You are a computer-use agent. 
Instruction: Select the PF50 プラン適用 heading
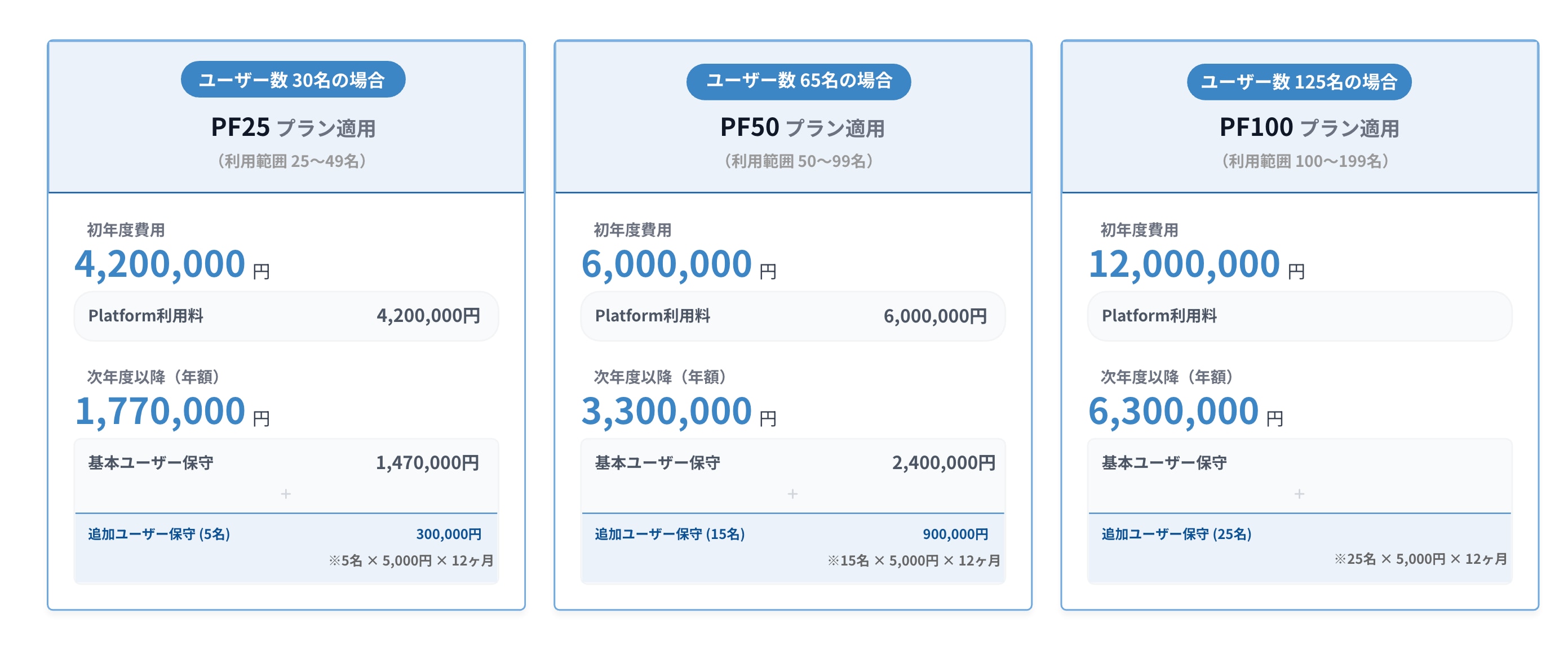tap(801, 127)
